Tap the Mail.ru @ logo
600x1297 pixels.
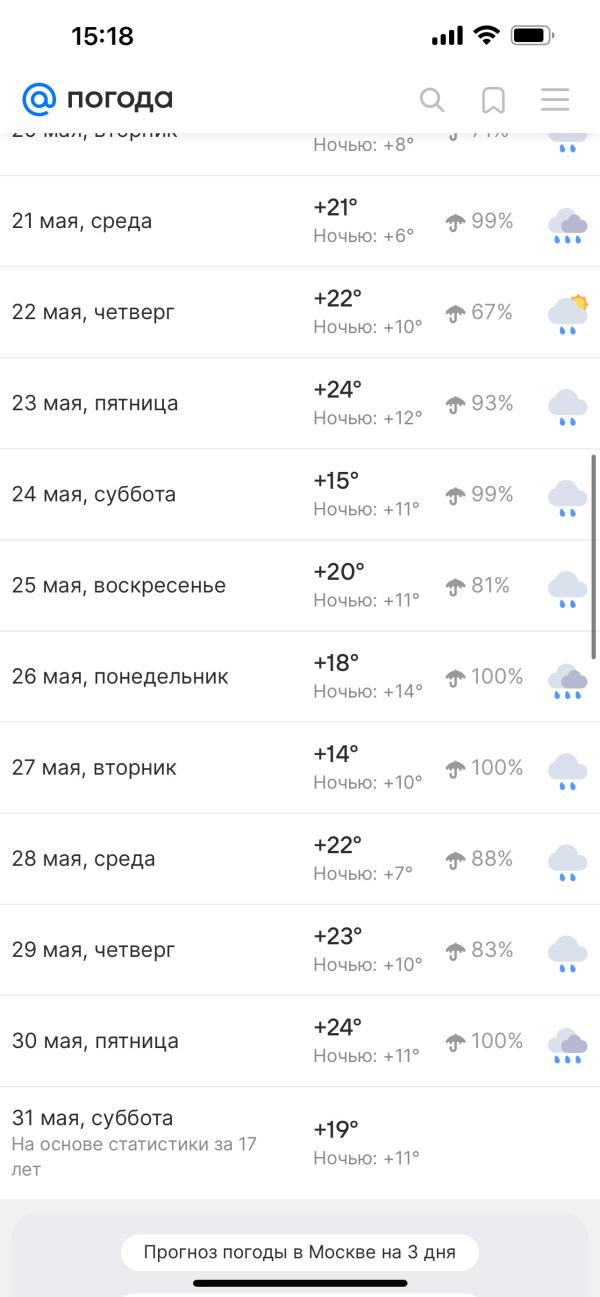coord(40,98)
